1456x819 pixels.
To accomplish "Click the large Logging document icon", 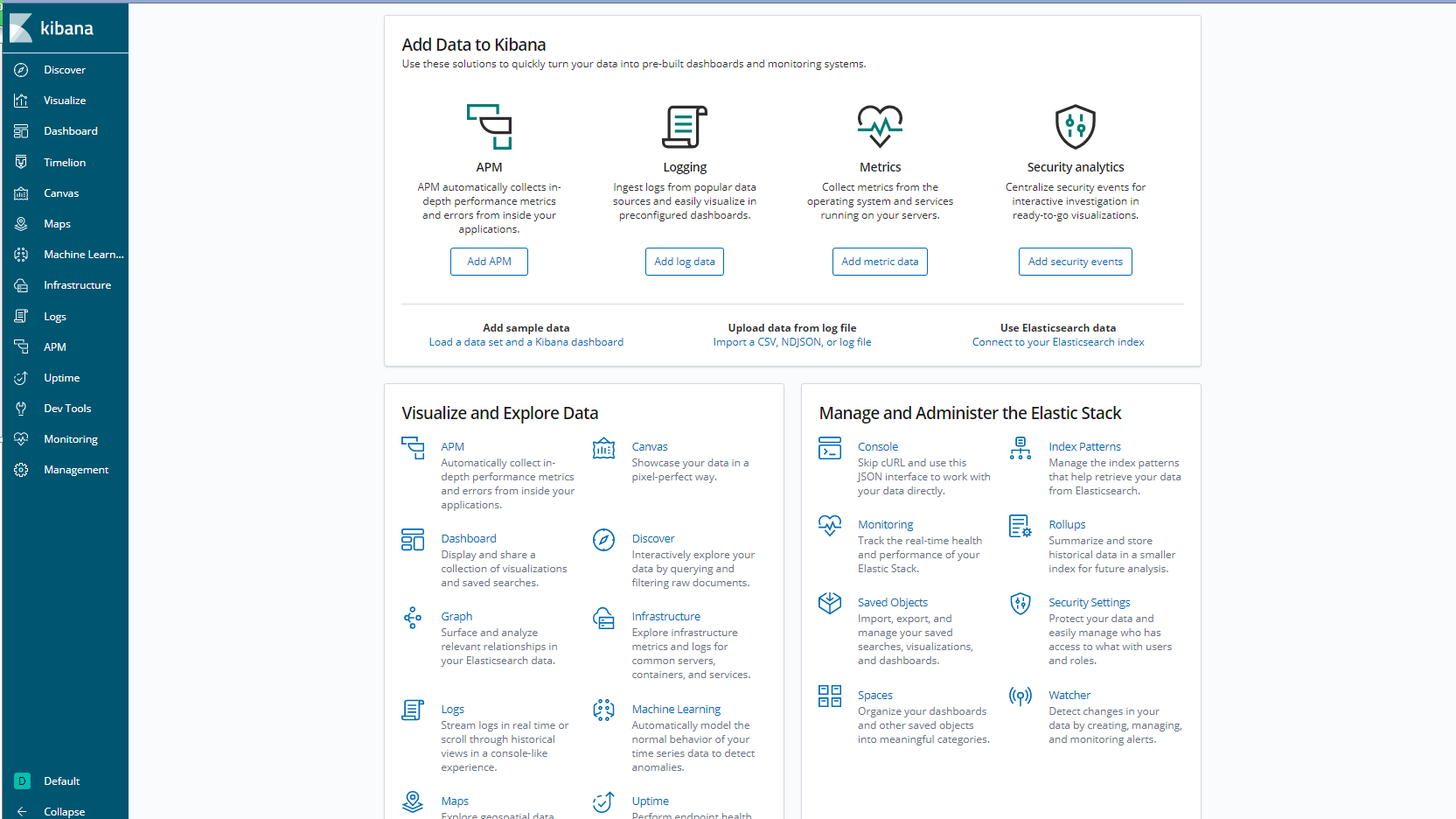I will pos(685,127).
